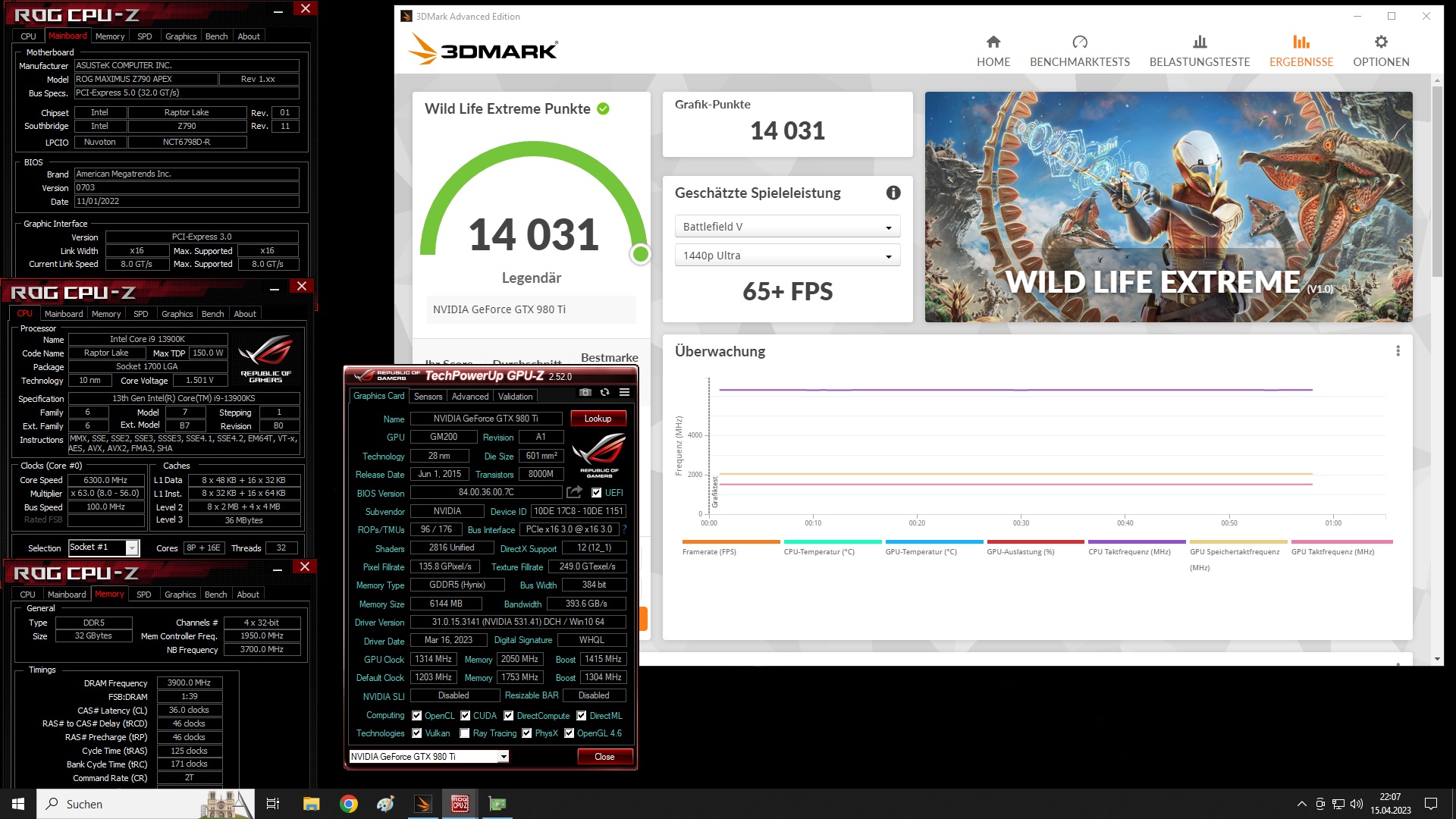Toggle CPU Taktfrequenz purple legend
This screenshot has height=819, width=1456.
click(x=1137, y=548)
